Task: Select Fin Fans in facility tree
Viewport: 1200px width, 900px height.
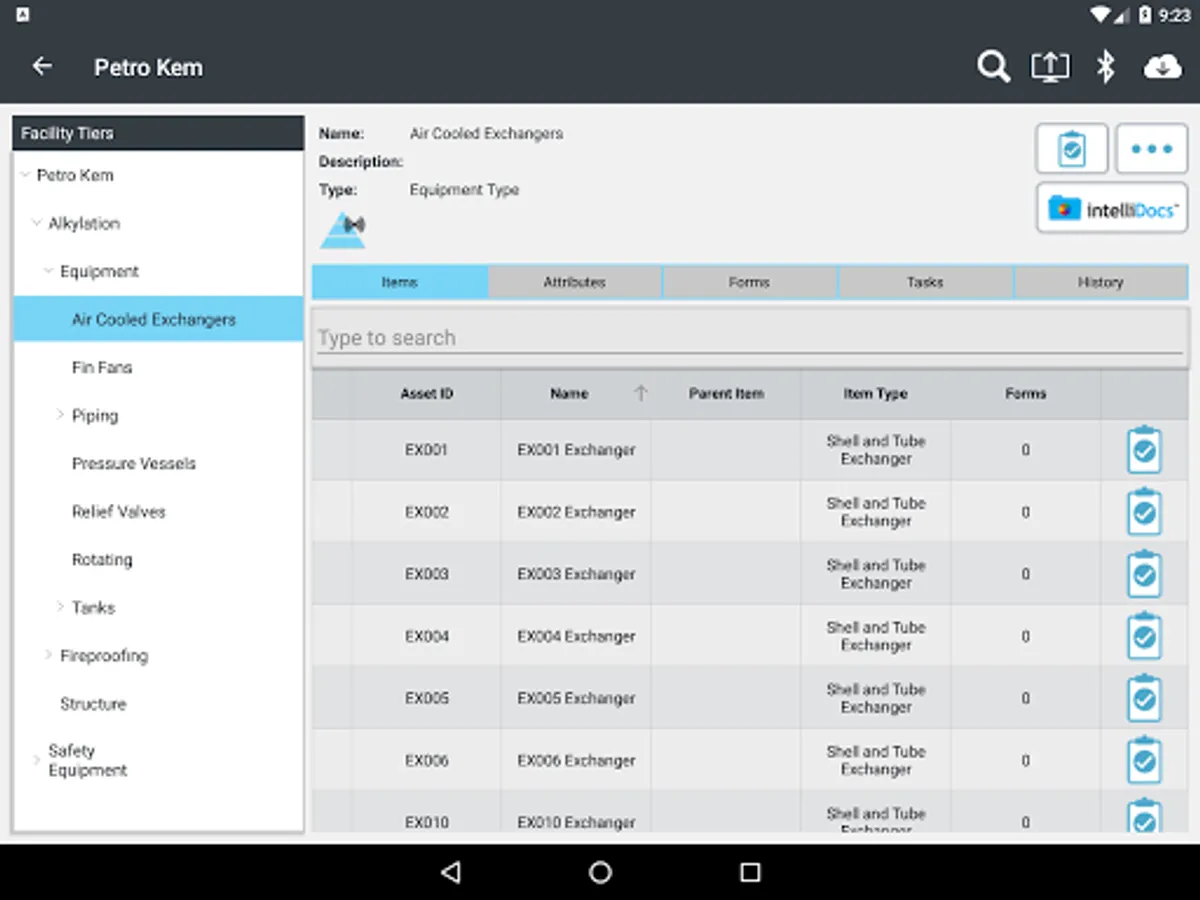Action: [102, 367]
